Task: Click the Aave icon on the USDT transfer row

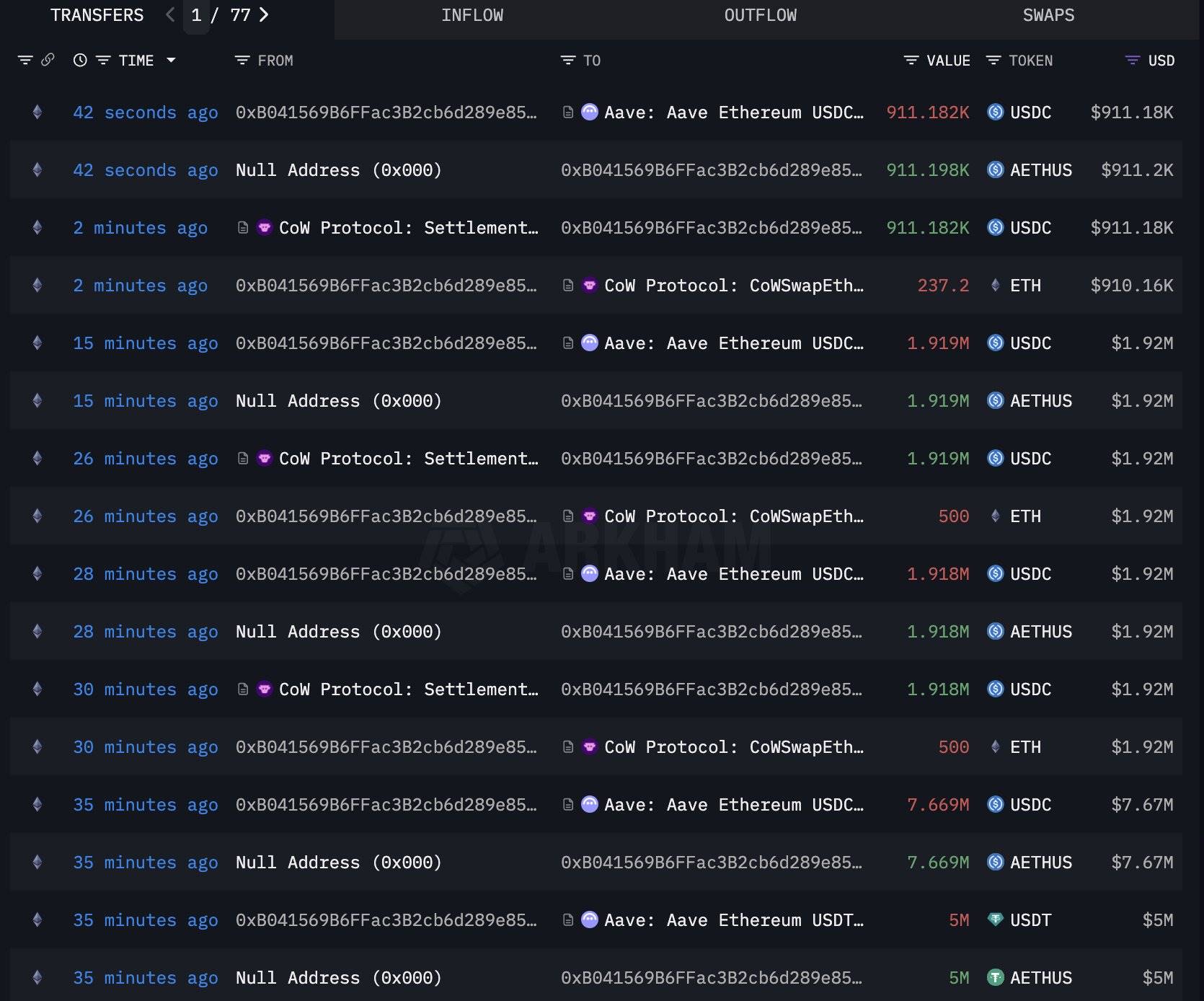Action: click(x=590, y=920)
